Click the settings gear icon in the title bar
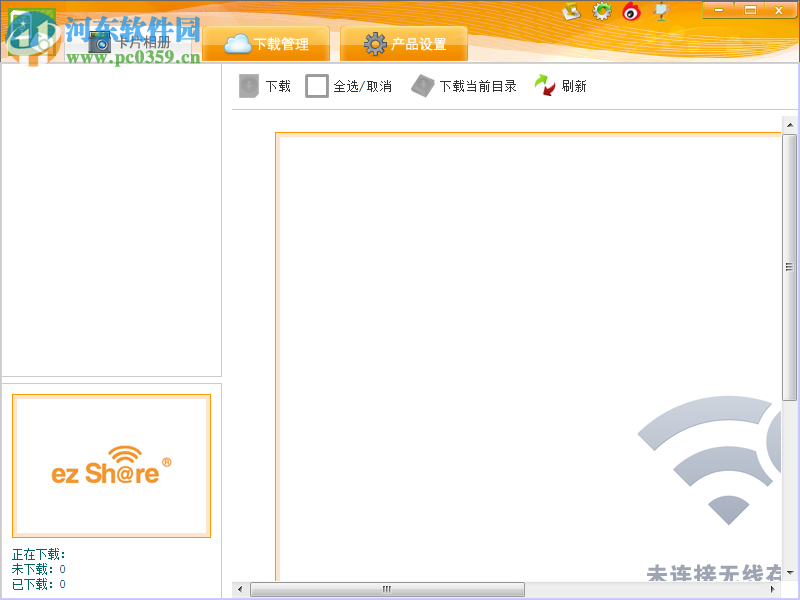800x600 pixels. 601,11
